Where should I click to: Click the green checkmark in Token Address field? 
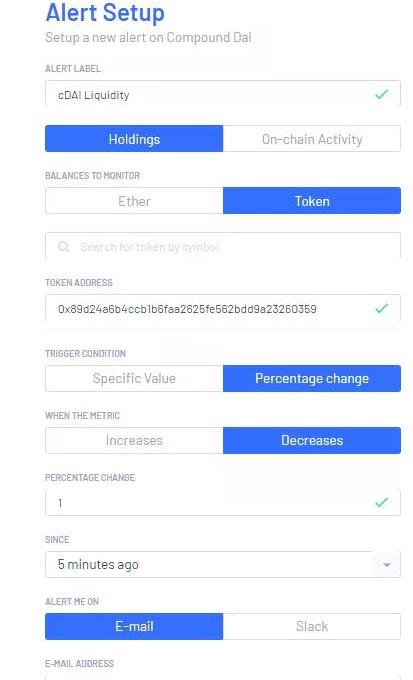click(381, 308)
